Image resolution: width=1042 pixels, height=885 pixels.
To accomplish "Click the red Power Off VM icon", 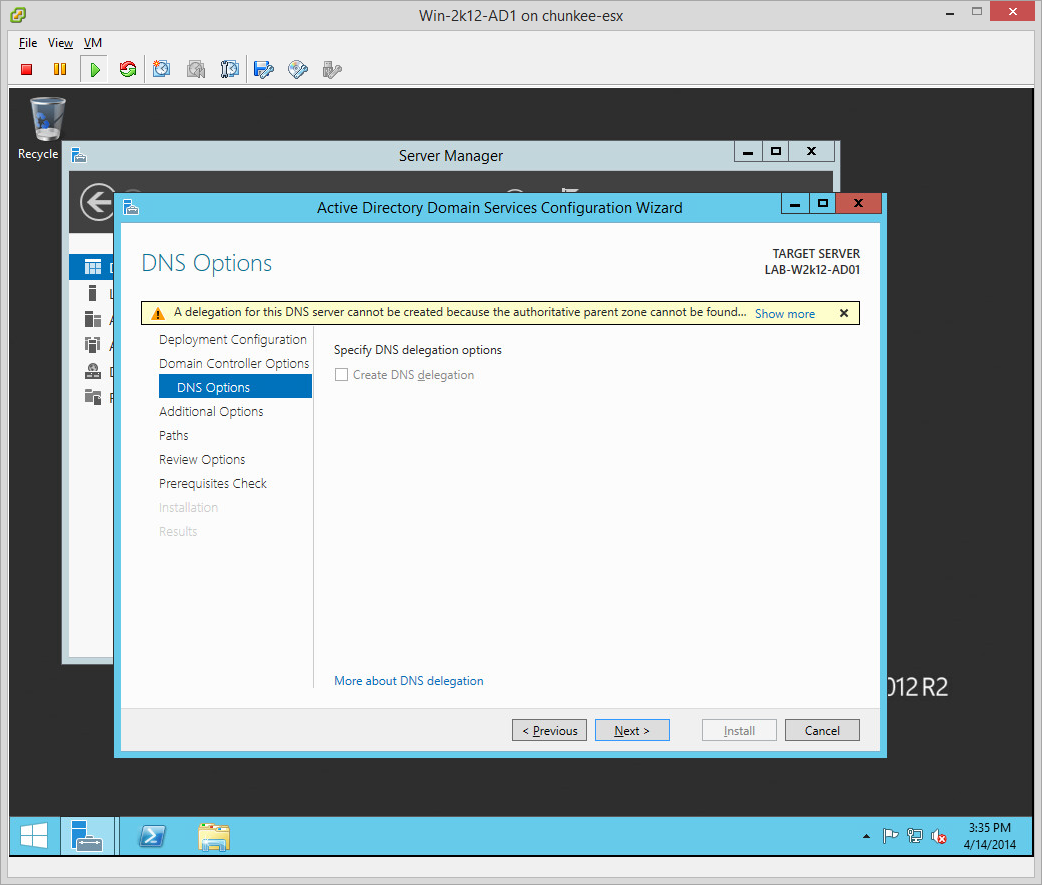I will click(x=27, y=69).
